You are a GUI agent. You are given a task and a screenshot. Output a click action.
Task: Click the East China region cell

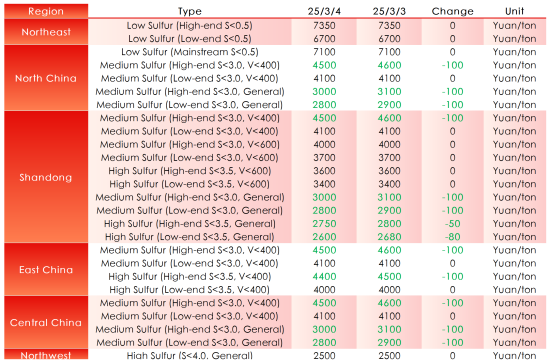pyautogui.click(x=46, y=269)
